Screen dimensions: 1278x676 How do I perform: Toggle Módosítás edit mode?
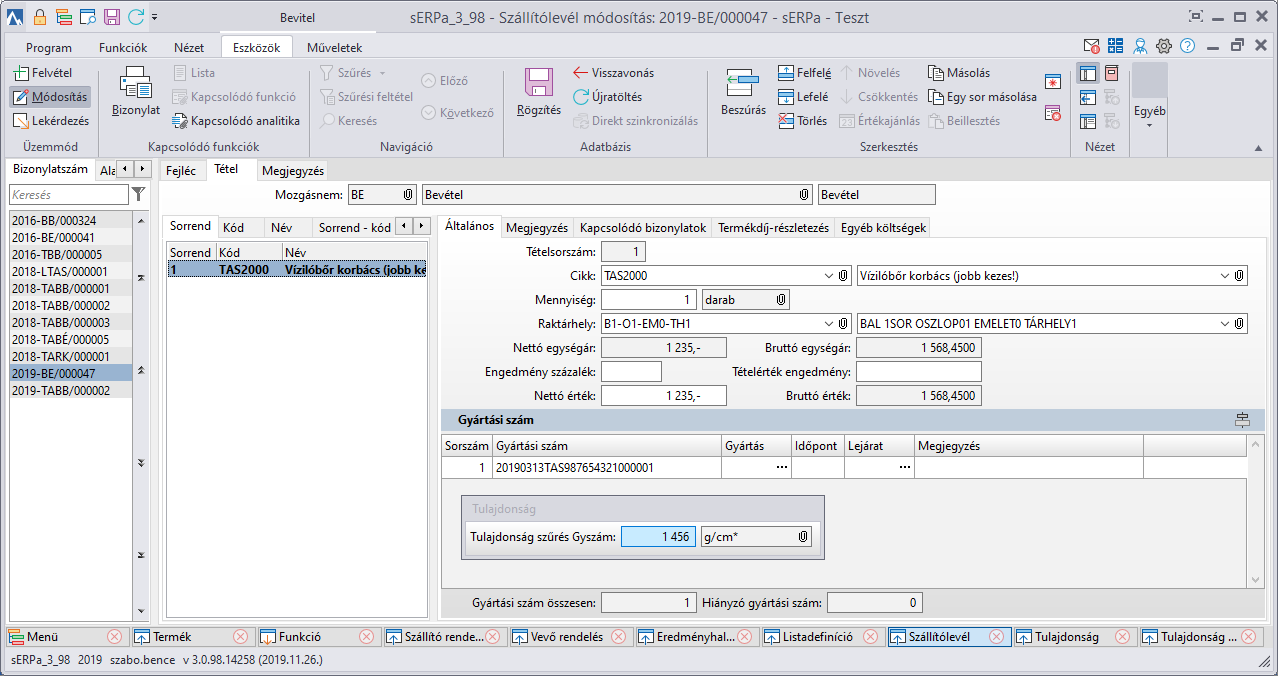click(50, 97)
